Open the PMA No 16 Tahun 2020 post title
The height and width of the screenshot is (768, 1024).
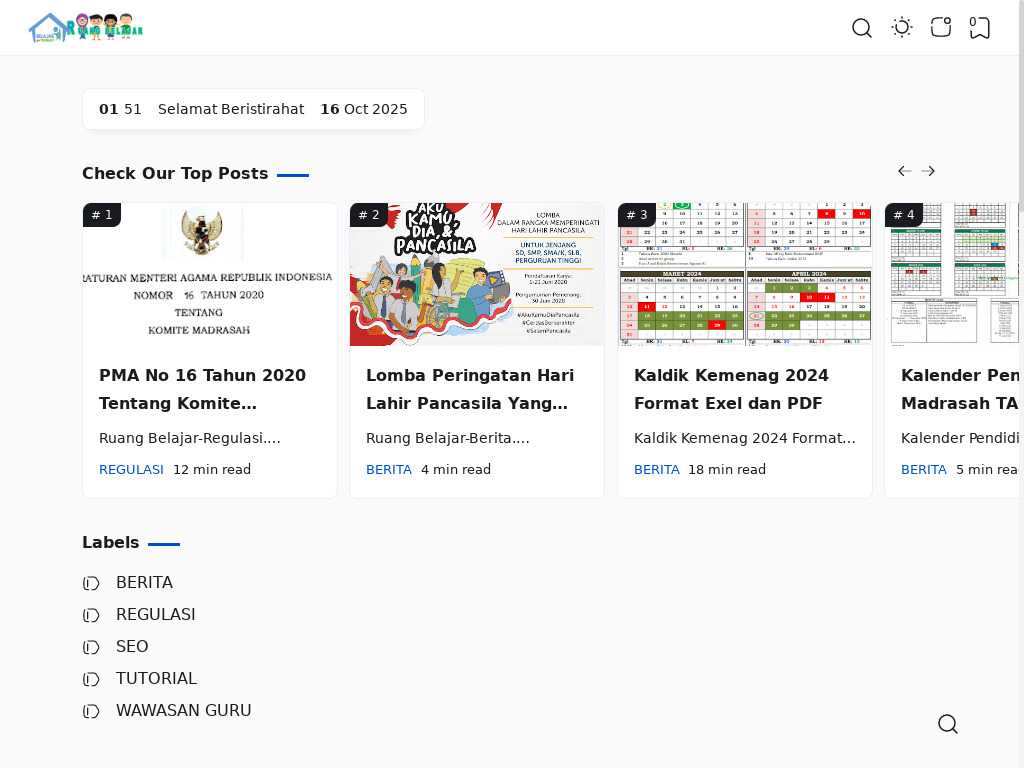(202, 389)
